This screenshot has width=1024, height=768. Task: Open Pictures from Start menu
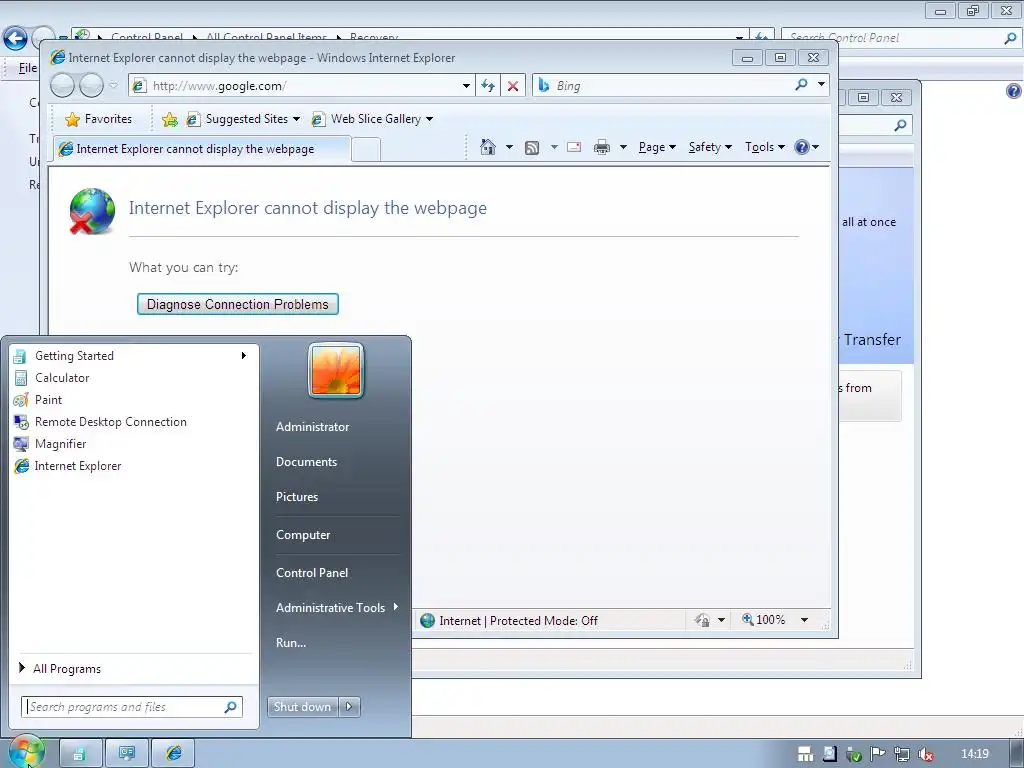coord(296,497)
